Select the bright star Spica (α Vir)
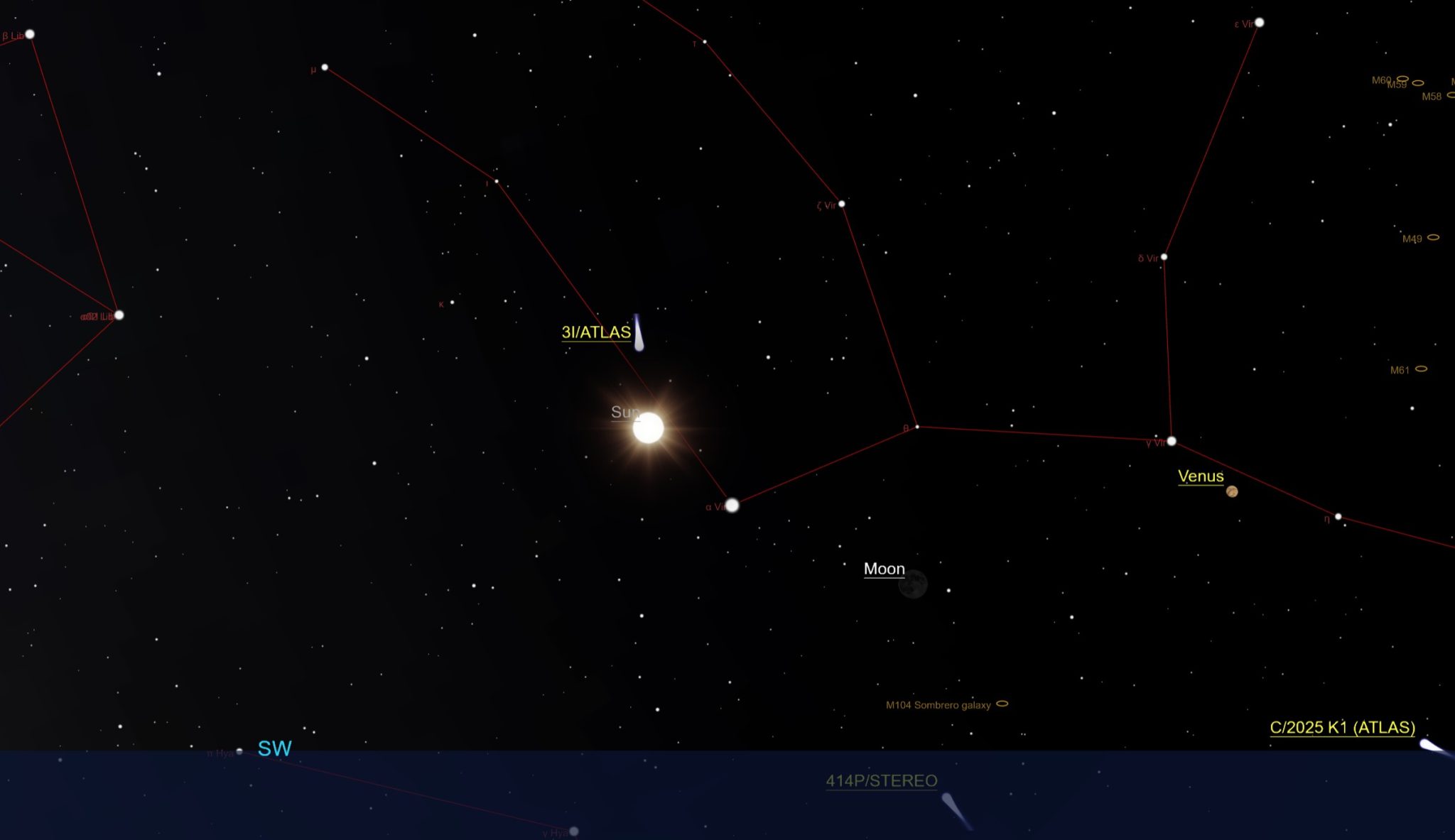1455x840 pixels. (x=732, y=505)
